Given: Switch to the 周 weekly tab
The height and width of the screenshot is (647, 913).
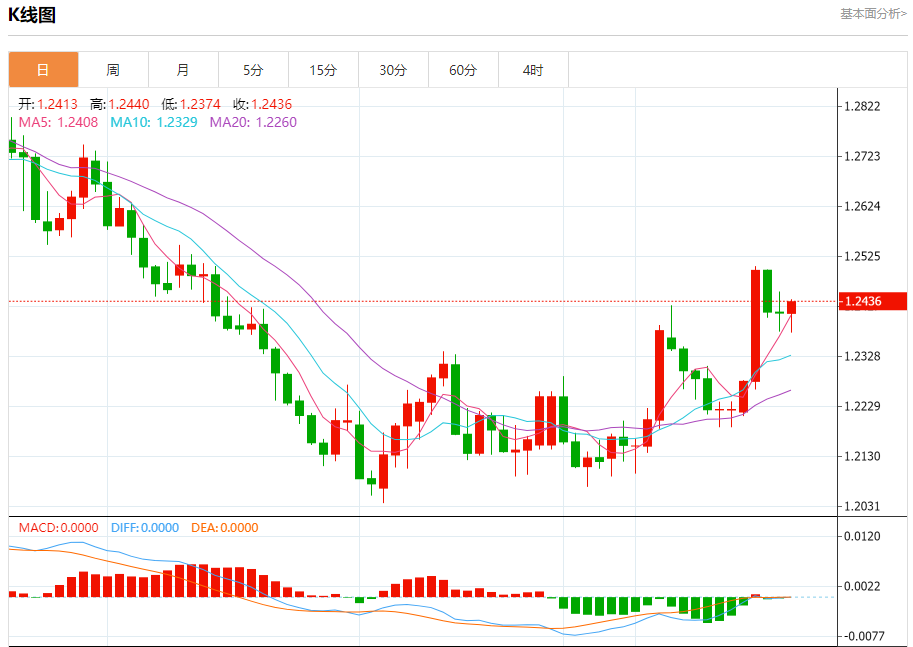Looking at the screenshot, I should 114,70.
